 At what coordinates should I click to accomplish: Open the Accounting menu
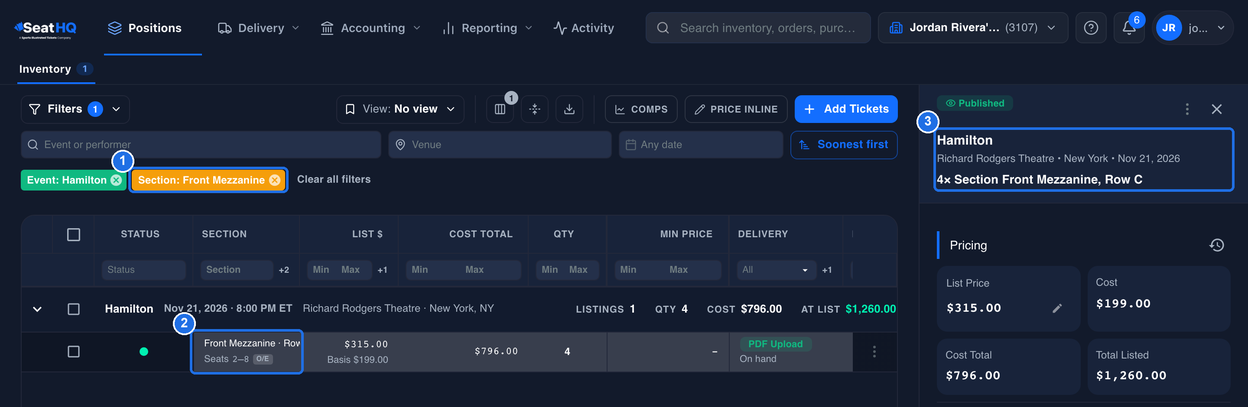[x=371, y=28]
